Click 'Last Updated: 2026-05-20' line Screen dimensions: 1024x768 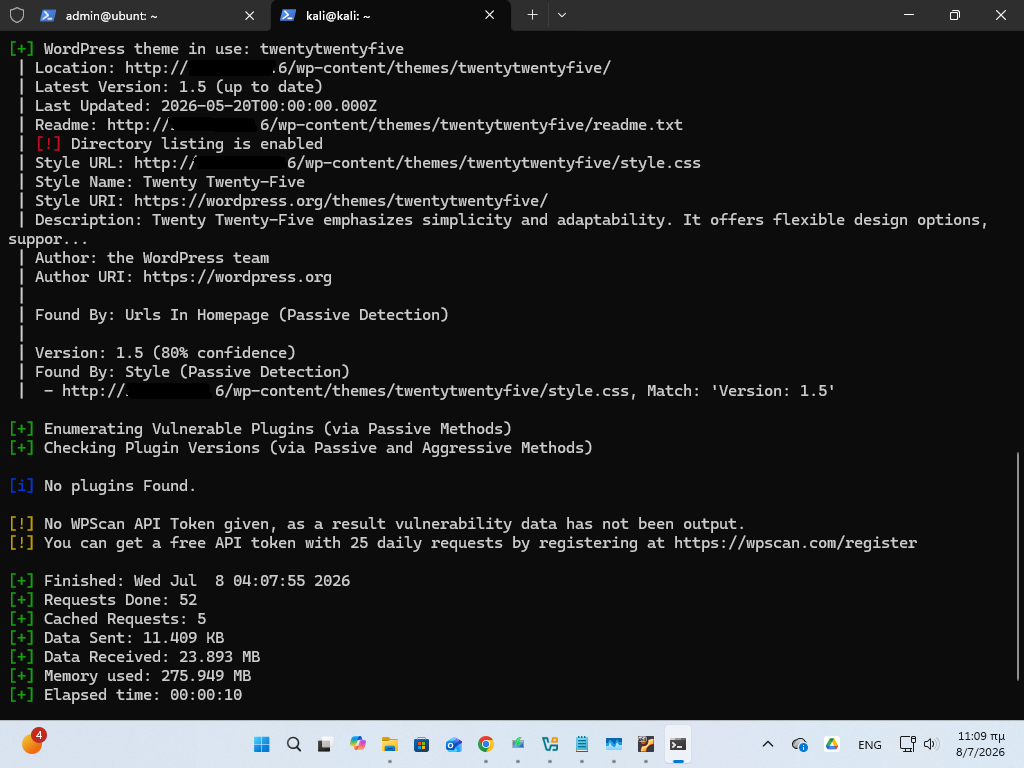[x=206, y=106]
